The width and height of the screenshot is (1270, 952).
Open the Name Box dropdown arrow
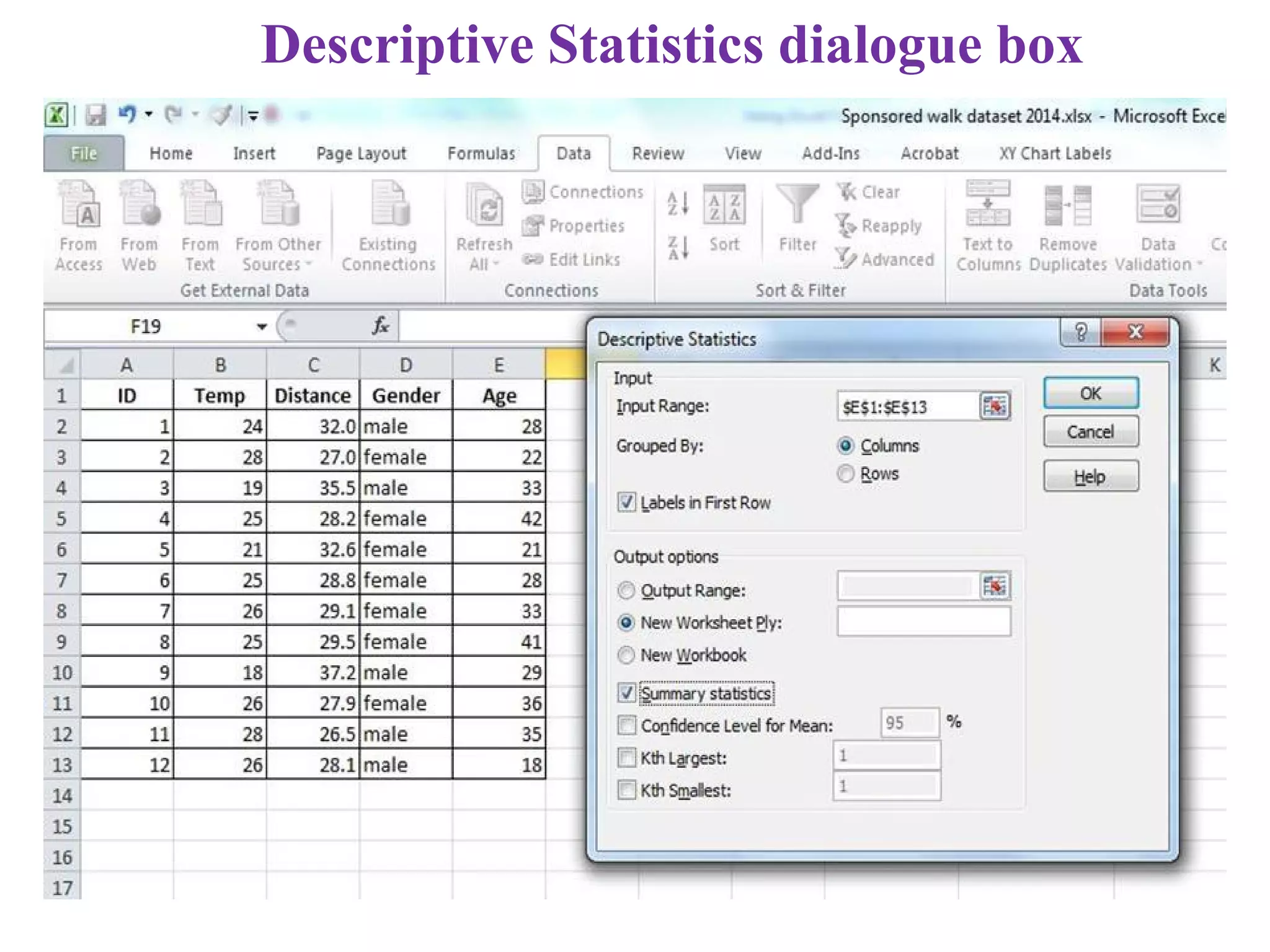(x=262, y=327)
